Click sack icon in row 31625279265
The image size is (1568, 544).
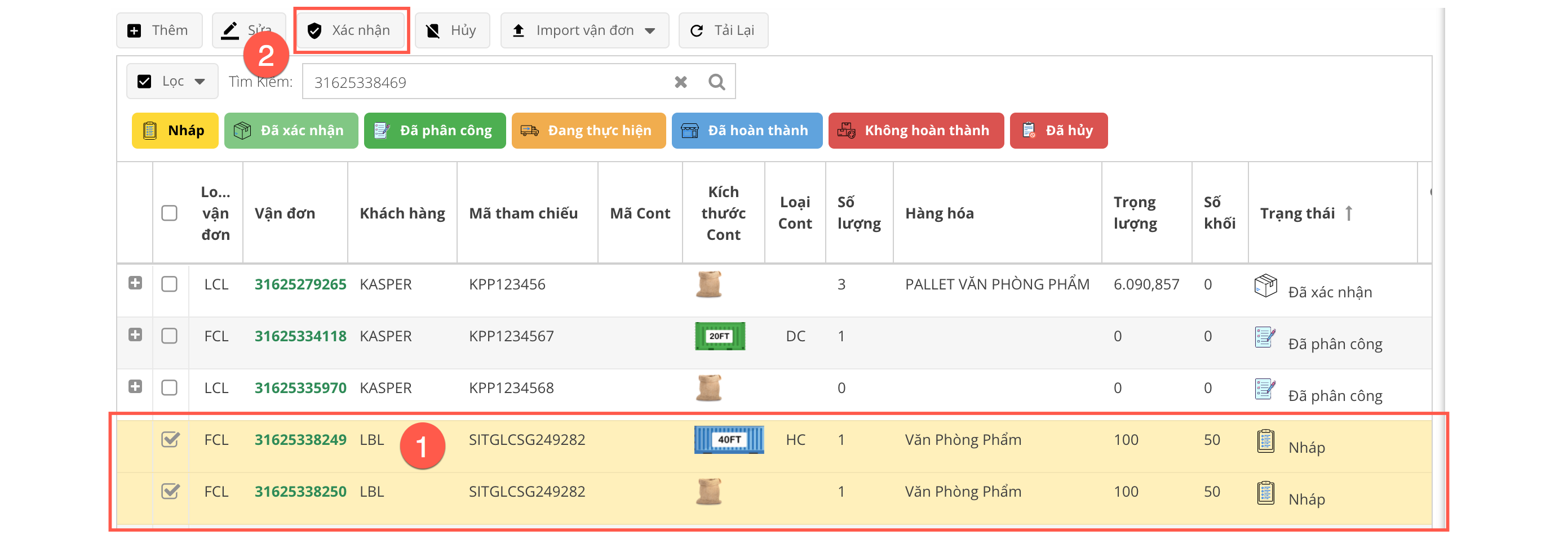click(x=708, y=284)
